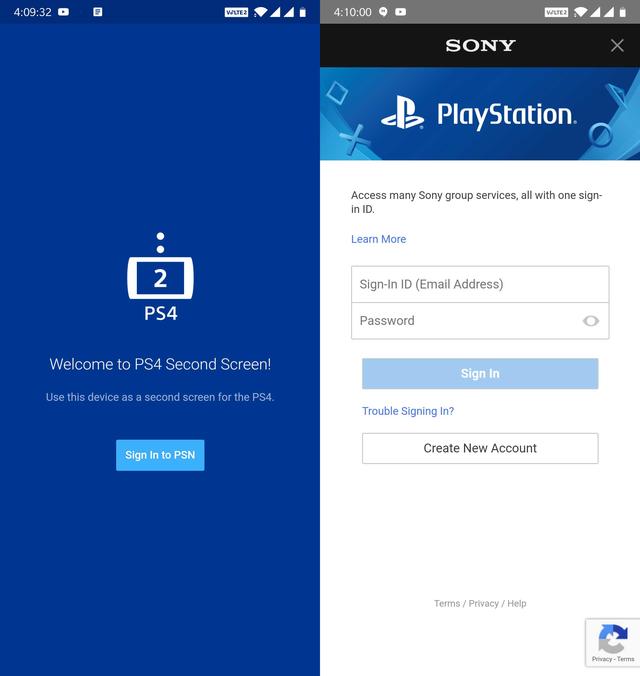Tap the VoLTE2 indicator in left status bar
The width and height of the screenshot is (640, 676).
point(236,13)
